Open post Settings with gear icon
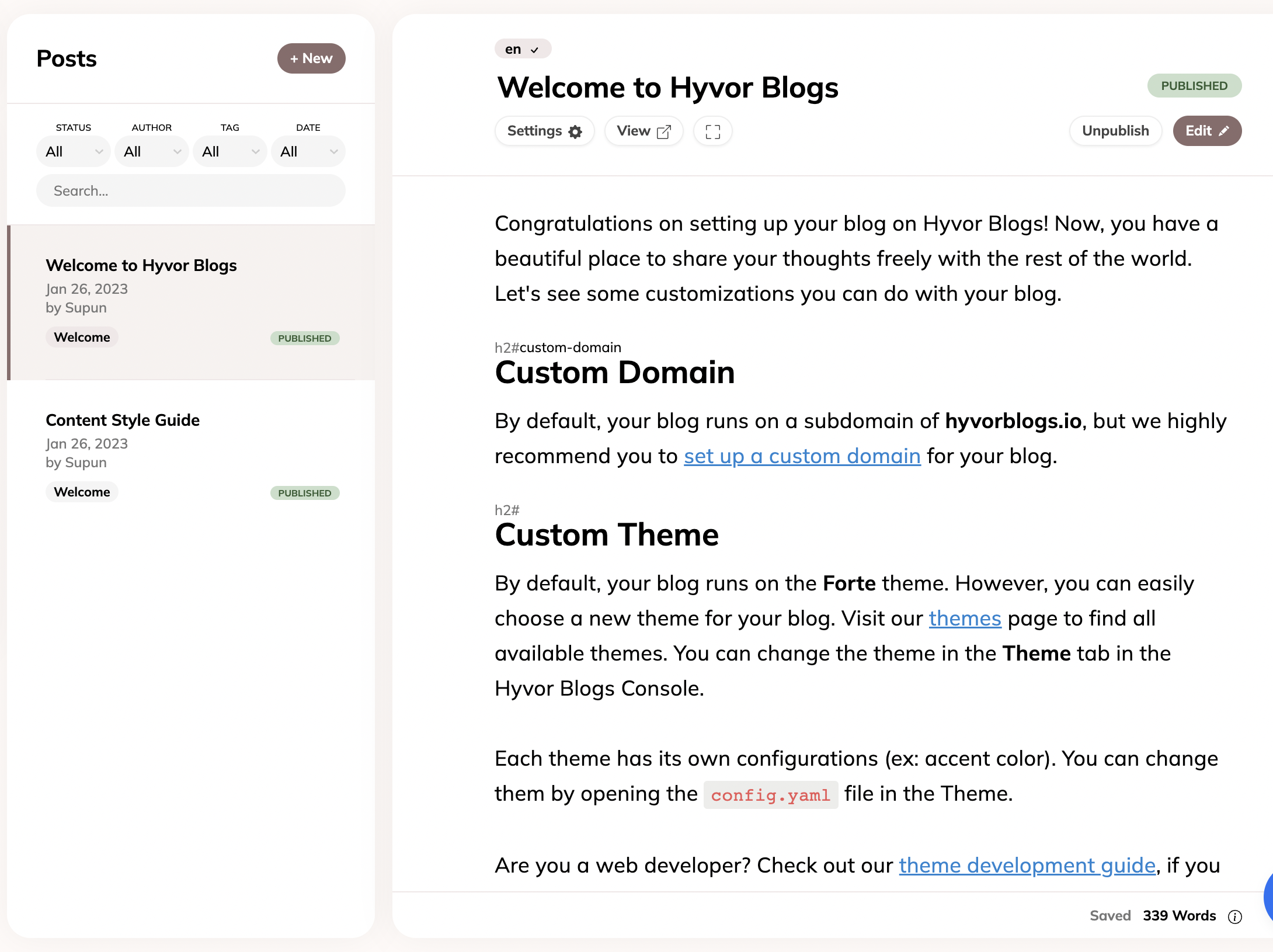Screen dimensions: 1273x952 pyautogui.click(x=544, y=131)
